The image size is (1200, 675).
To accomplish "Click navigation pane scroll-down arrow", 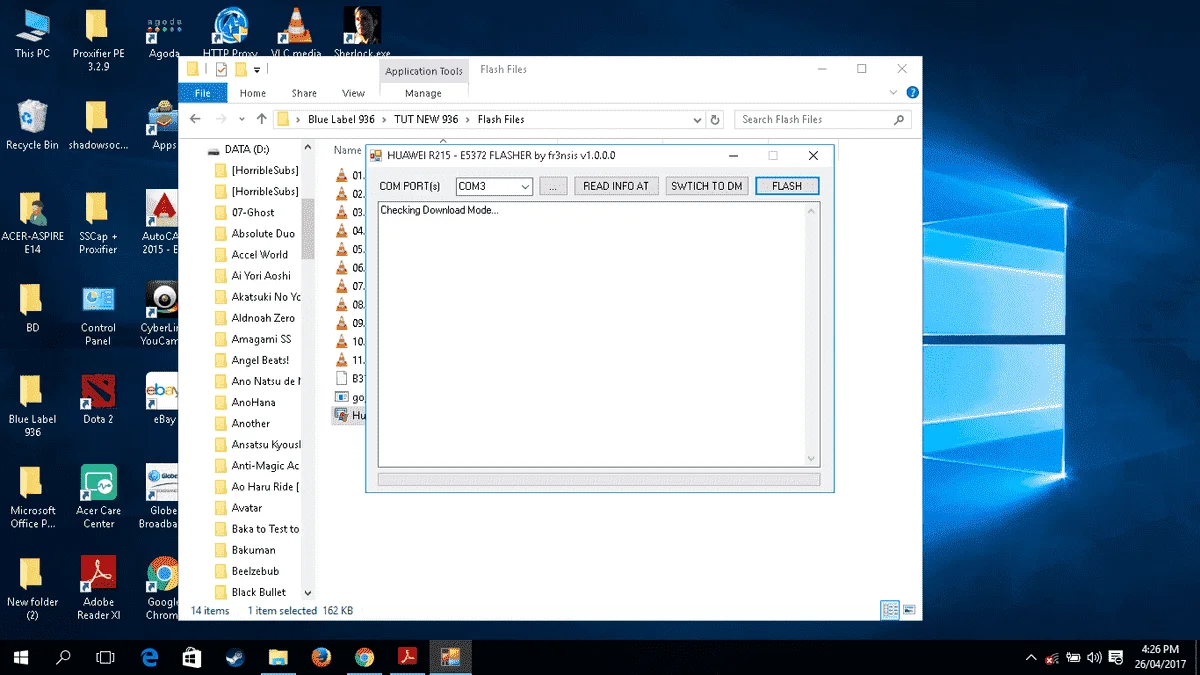I will [x=307, y=593].
